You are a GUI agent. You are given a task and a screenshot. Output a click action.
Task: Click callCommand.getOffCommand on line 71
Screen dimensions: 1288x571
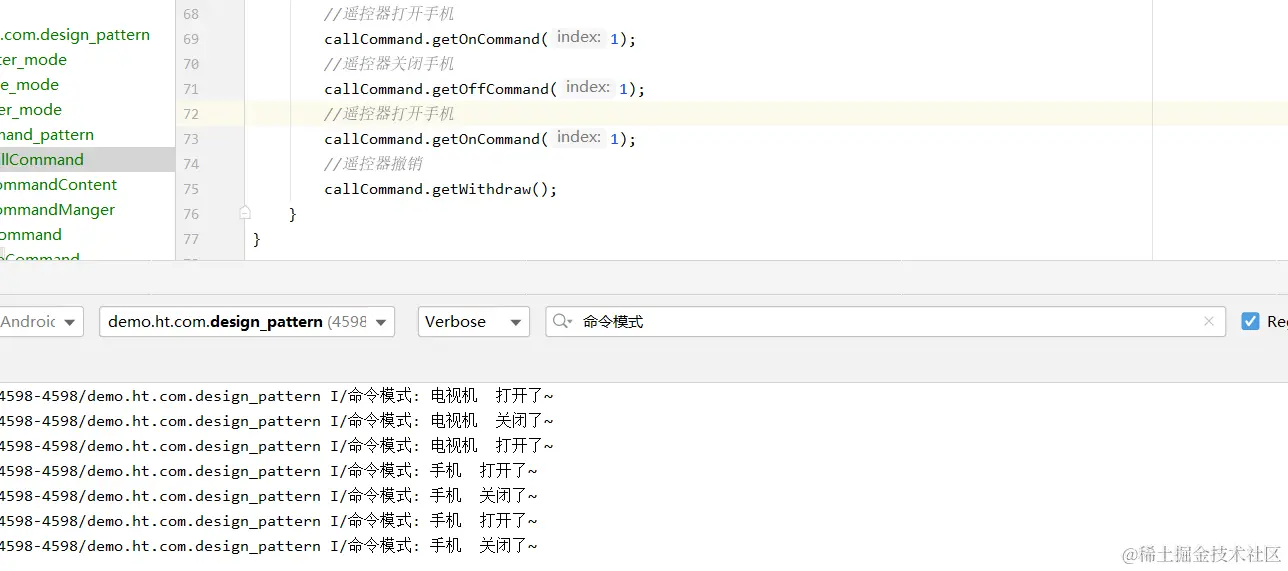point(437,89)
